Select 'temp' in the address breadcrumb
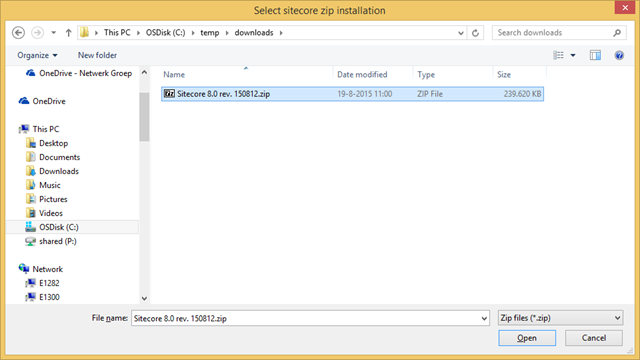The width and height of the screenshot is (640, 360). pos(210,33)
